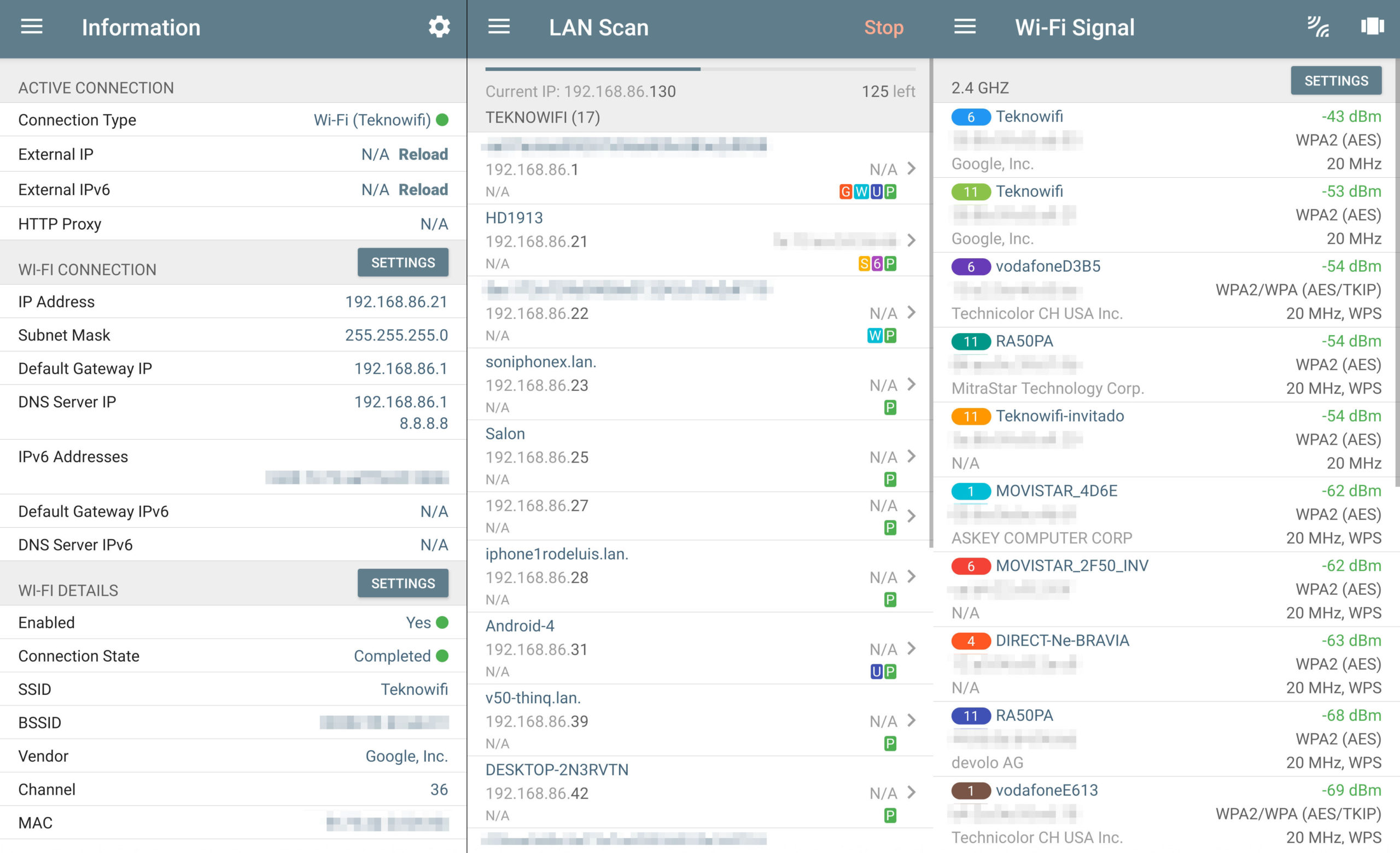Click the P badge on HD1913
This screenshot has height=853, width=1400.
[x=890, y=264]
